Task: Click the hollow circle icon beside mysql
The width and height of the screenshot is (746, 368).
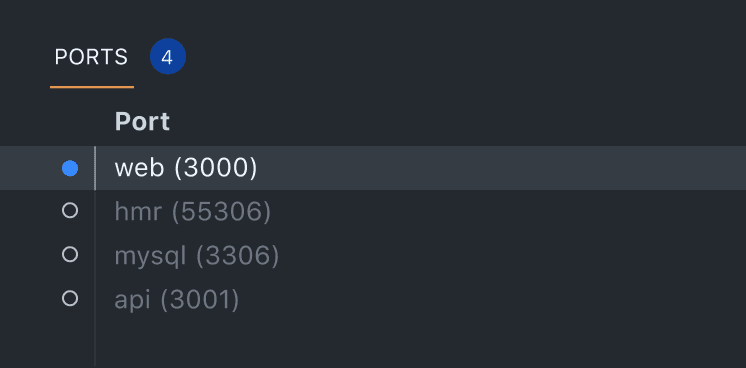Action: tap(70, 255)
